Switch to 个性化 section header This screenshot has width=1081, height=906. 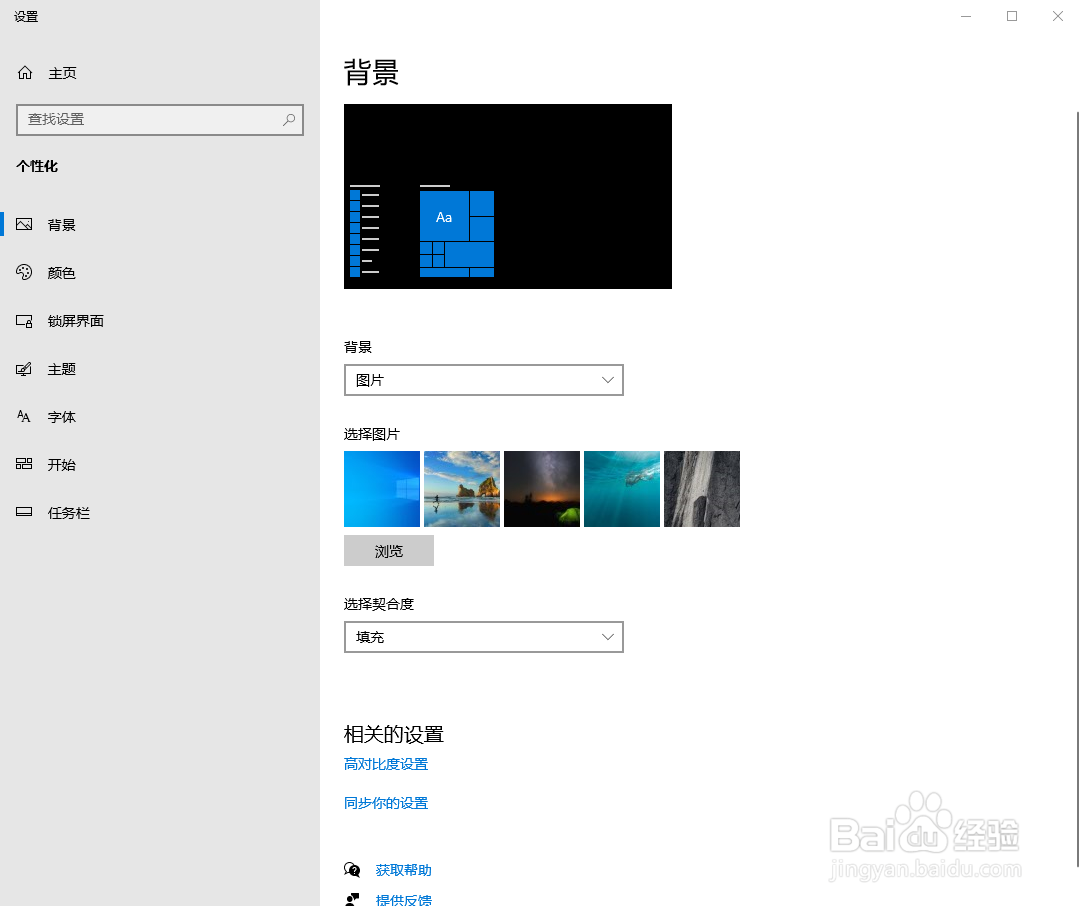click(x=37, y=167)
